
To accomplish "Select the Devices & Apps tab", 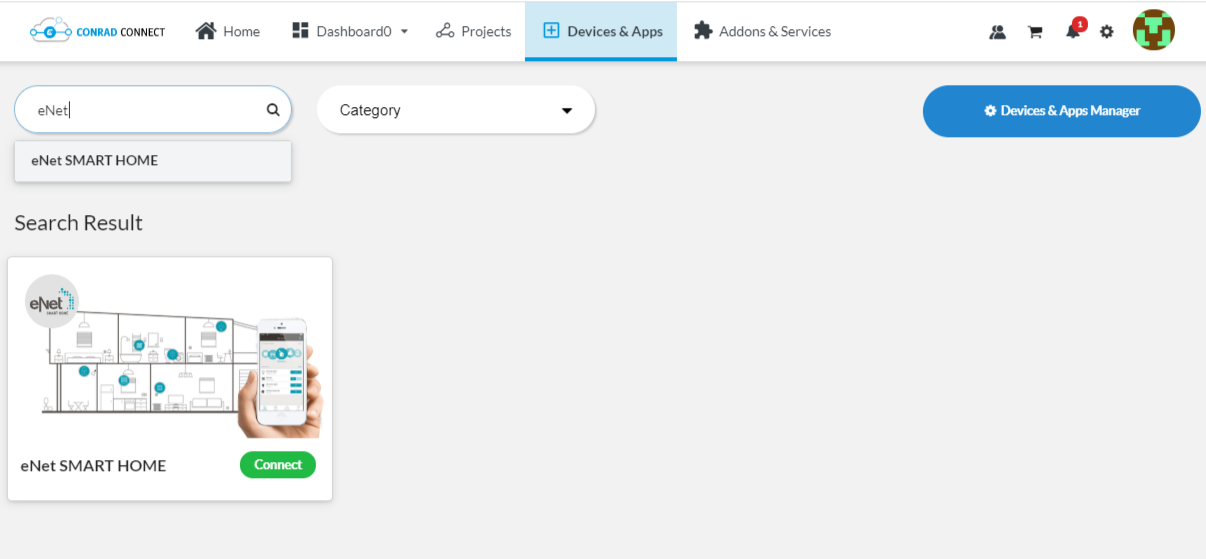I will coord(601,31).
